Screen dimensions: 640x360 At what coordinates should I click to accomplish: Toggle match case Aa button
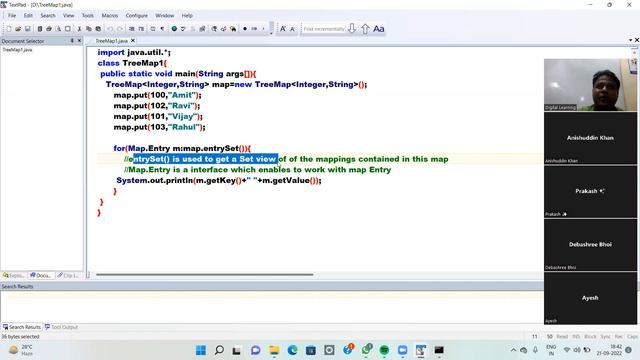pos(379,29)
